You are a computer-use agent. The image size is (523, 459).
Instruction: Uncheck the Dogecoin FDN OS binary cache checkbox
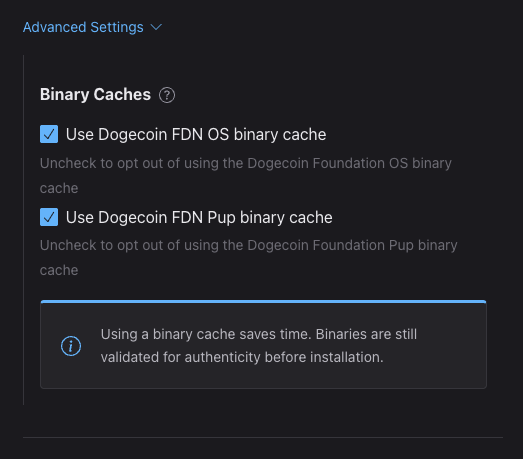click(49, 134)
